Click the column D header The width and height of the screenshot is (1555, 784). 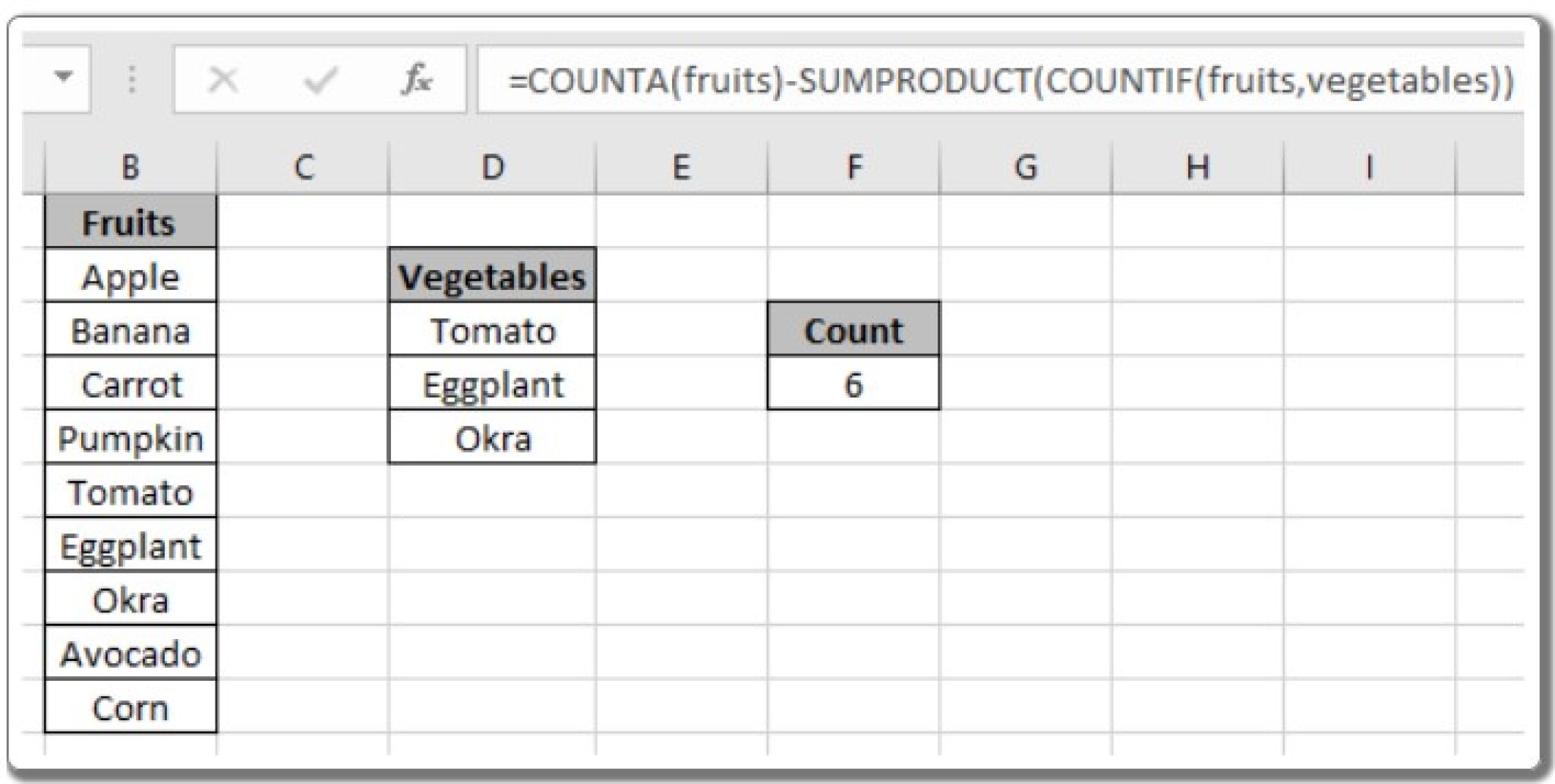tap(492, 163)
